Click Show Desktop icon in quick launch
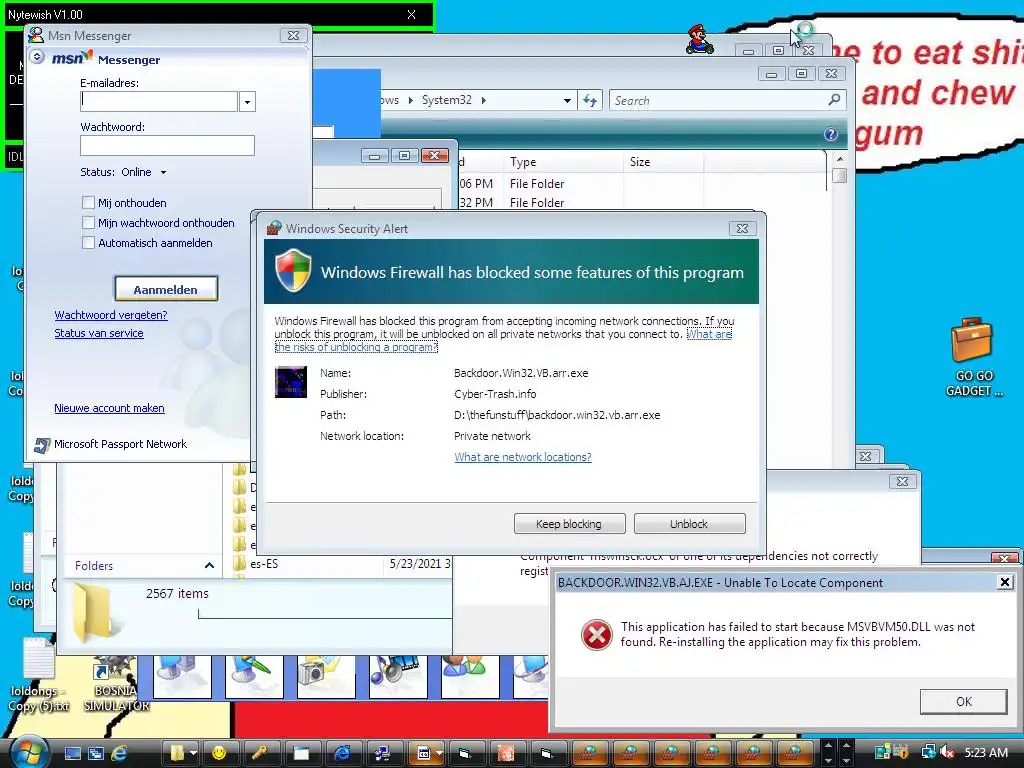The height and width of the screenshot is (768, 1024). [73, 753]
